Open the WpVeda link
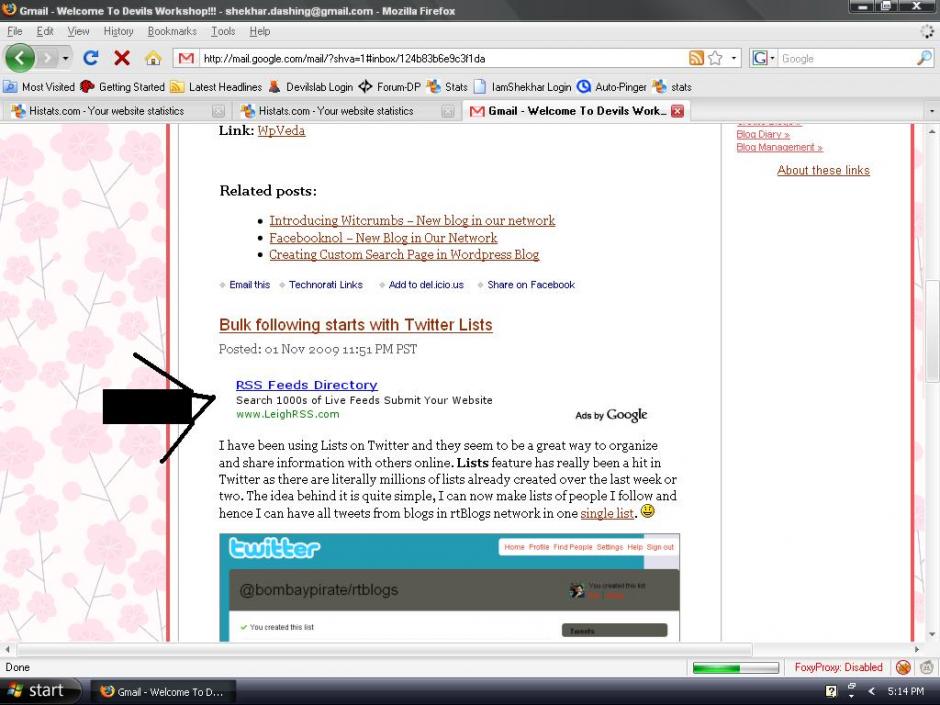Viewport: 940px width, 705px height. click(x=281, y=131)
